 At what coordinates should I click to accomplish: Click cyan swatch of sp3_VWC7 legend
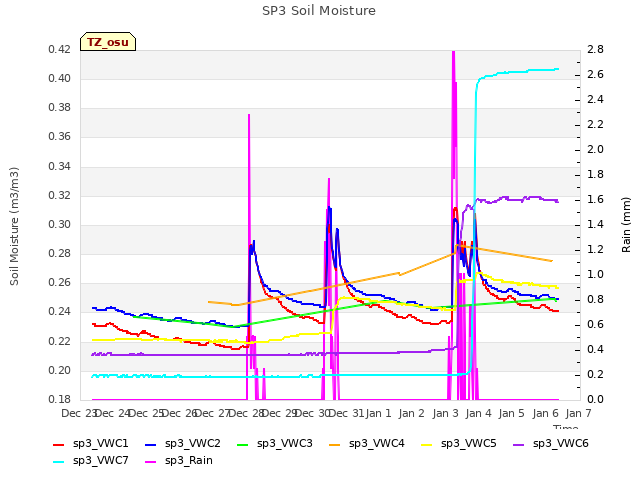59,462
